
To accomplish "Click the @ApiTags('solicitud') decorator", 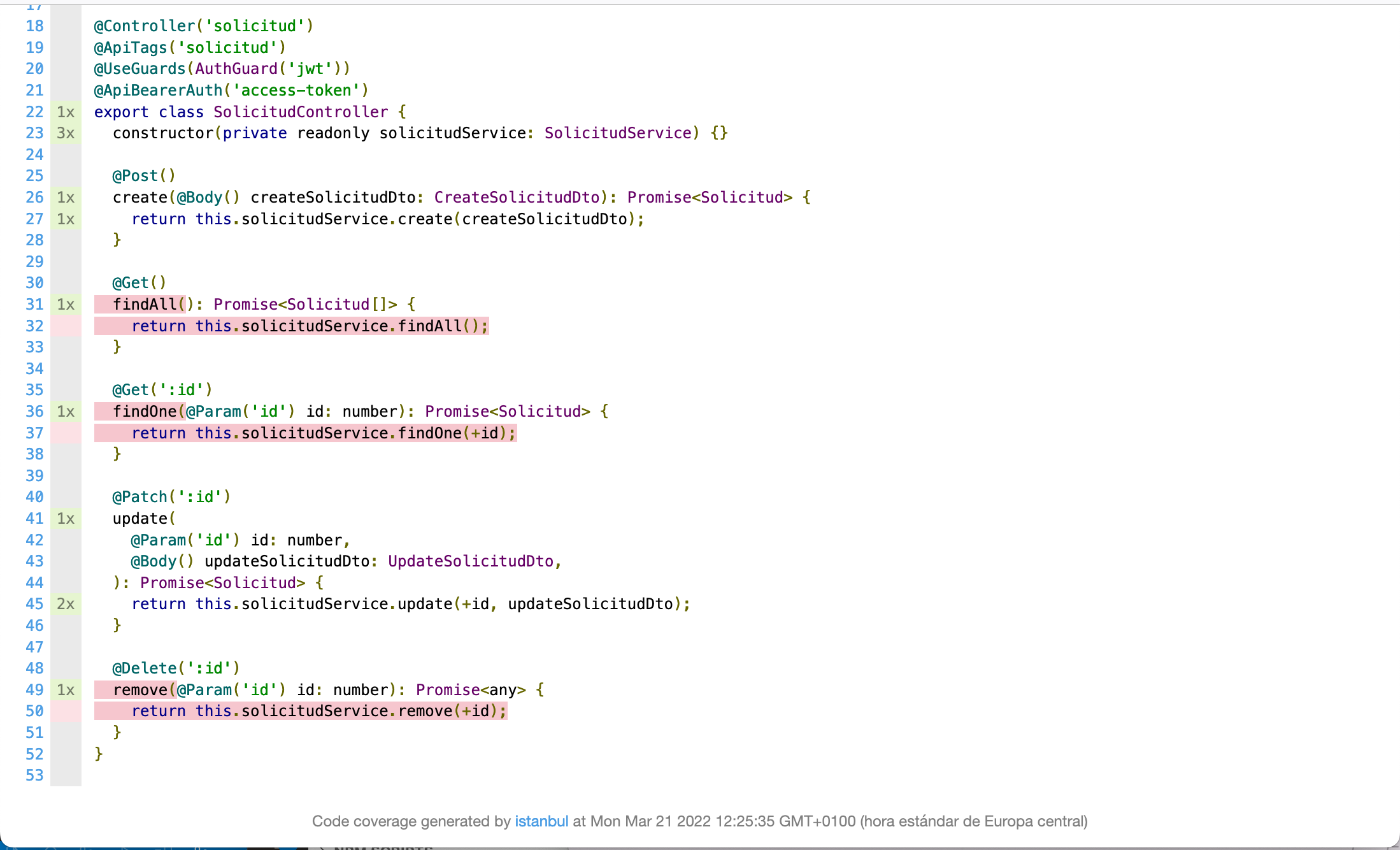I will click(190, 48).
